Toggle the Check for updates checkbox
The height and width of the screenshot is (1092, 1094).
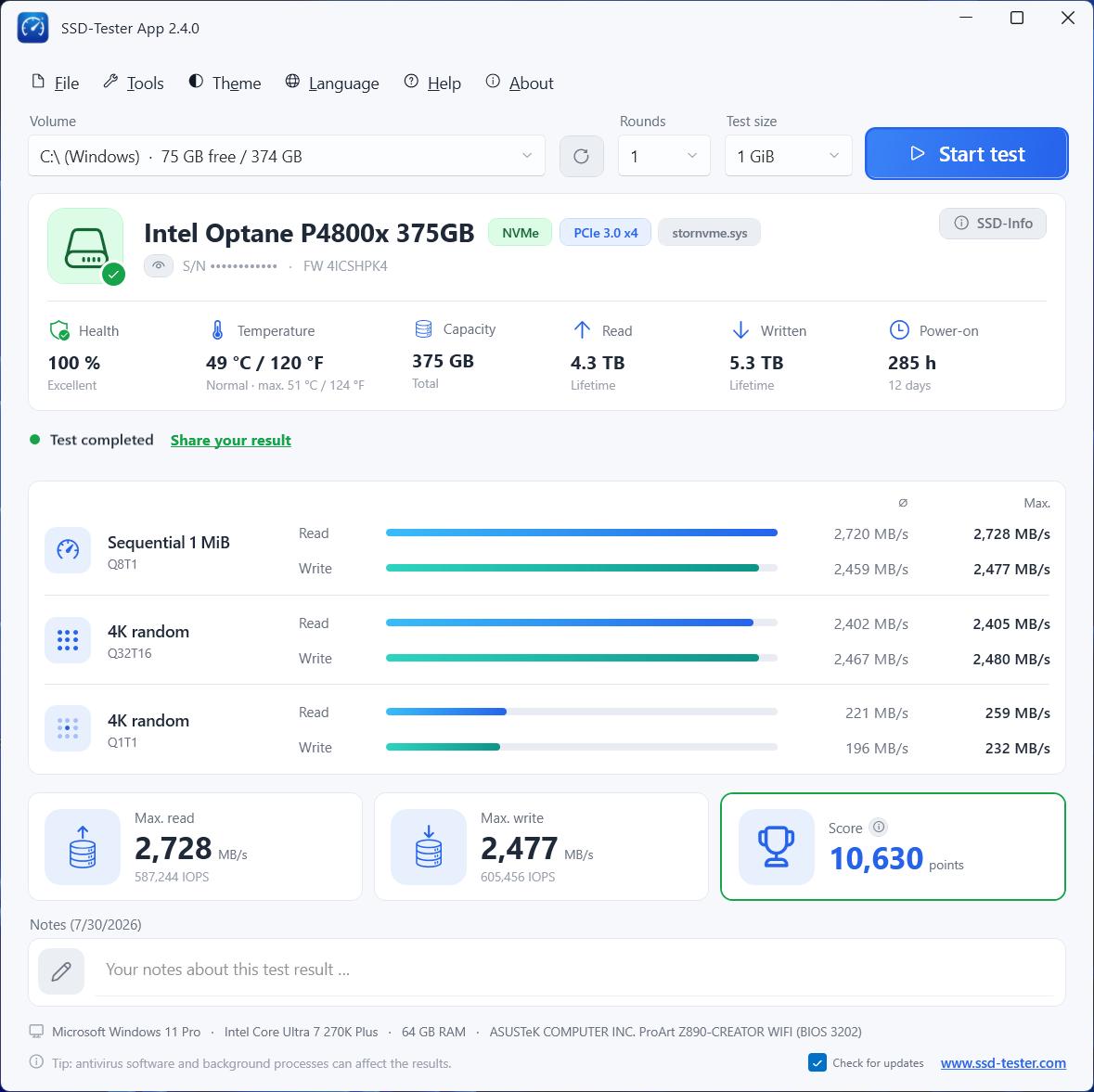click(817, 1062)
